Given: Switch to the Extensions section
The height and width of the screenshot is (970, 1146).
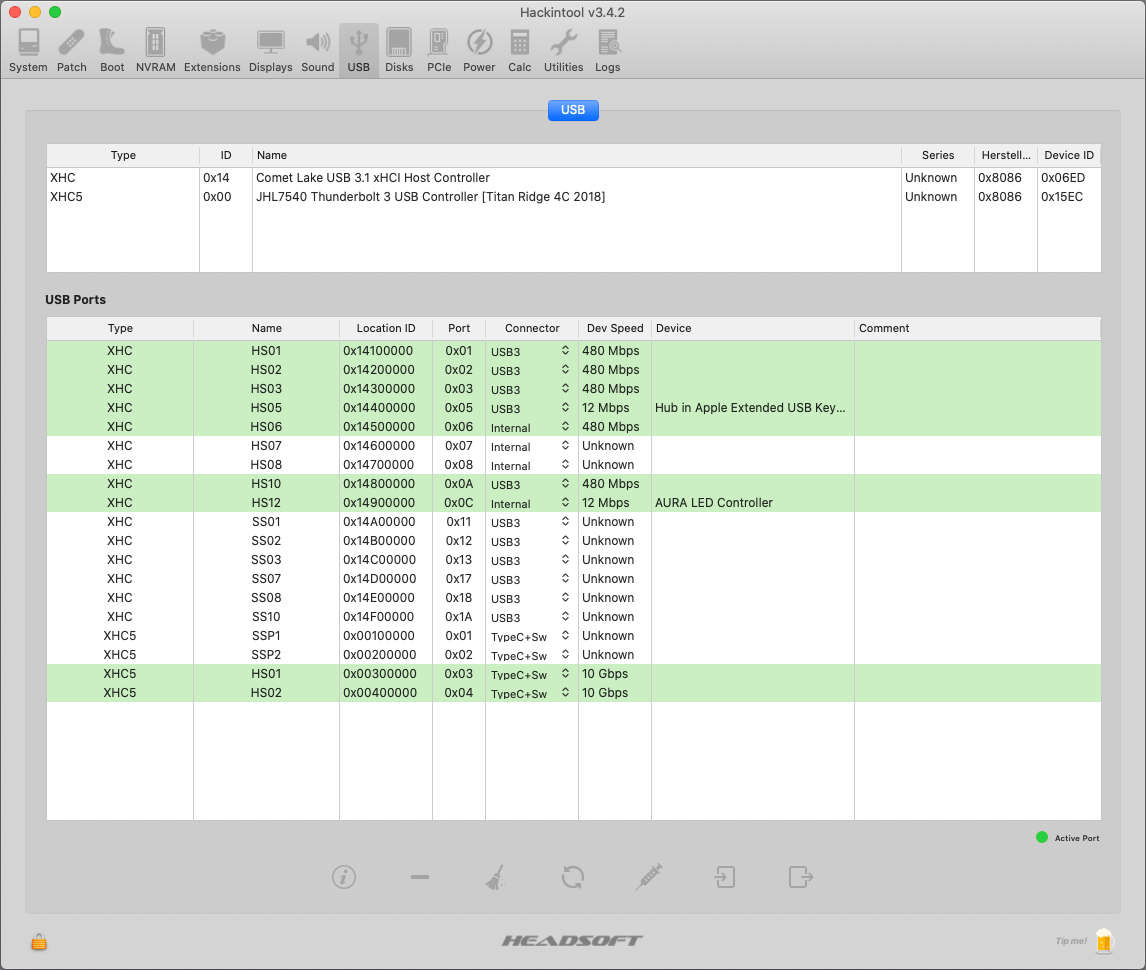Looking at the screenshot, I should (212, 50).
